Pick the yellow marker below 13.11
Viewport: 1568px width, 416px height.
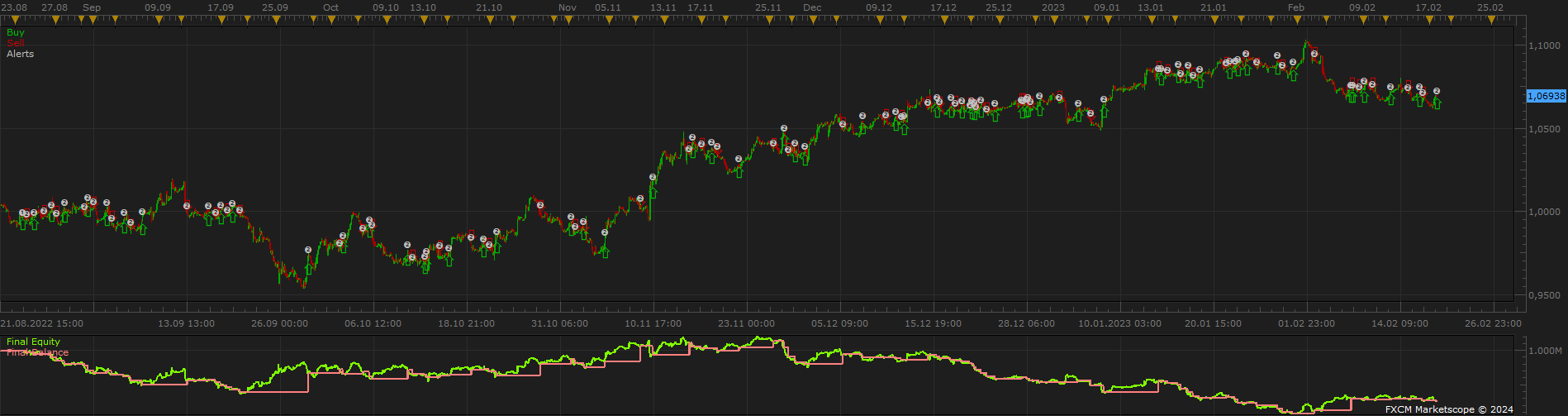[663, 19]
